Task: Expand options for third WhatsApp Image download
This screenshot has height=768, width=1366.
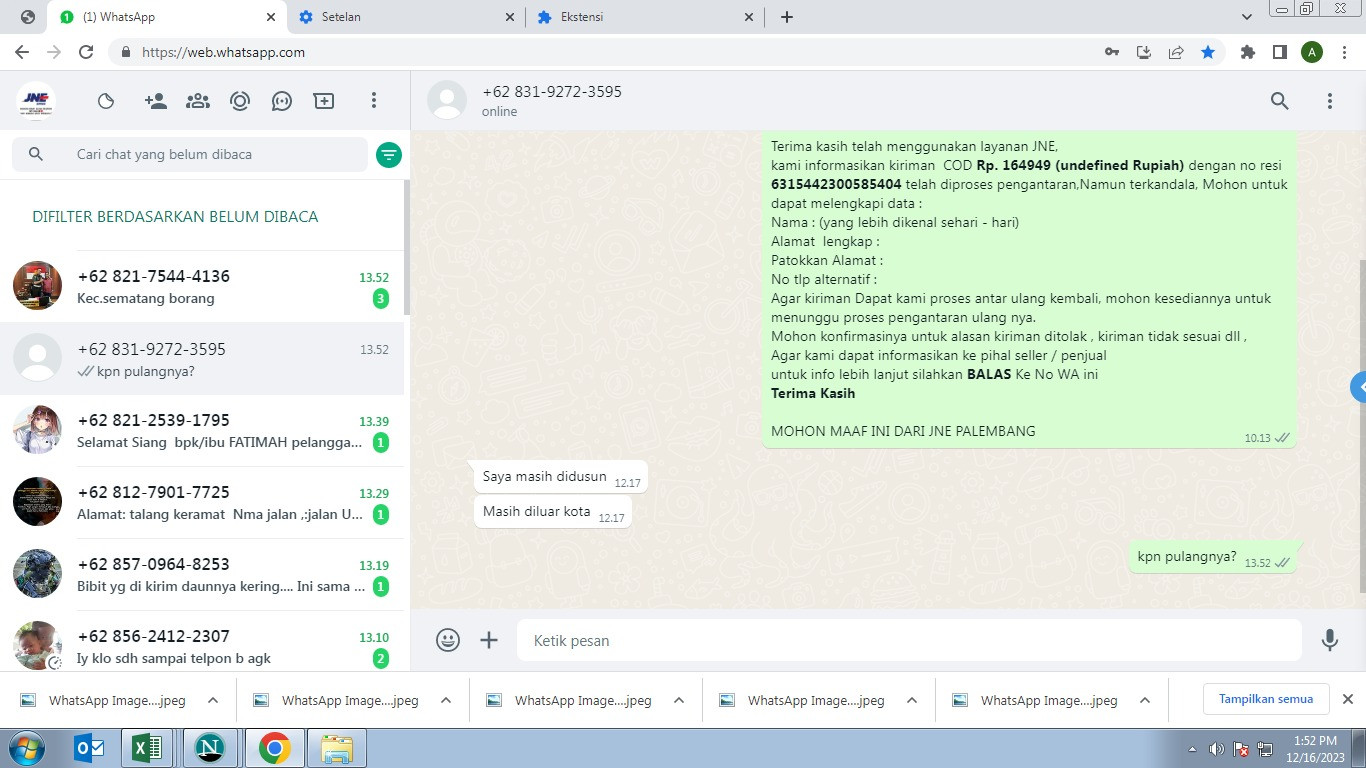Action: point(679,700)
